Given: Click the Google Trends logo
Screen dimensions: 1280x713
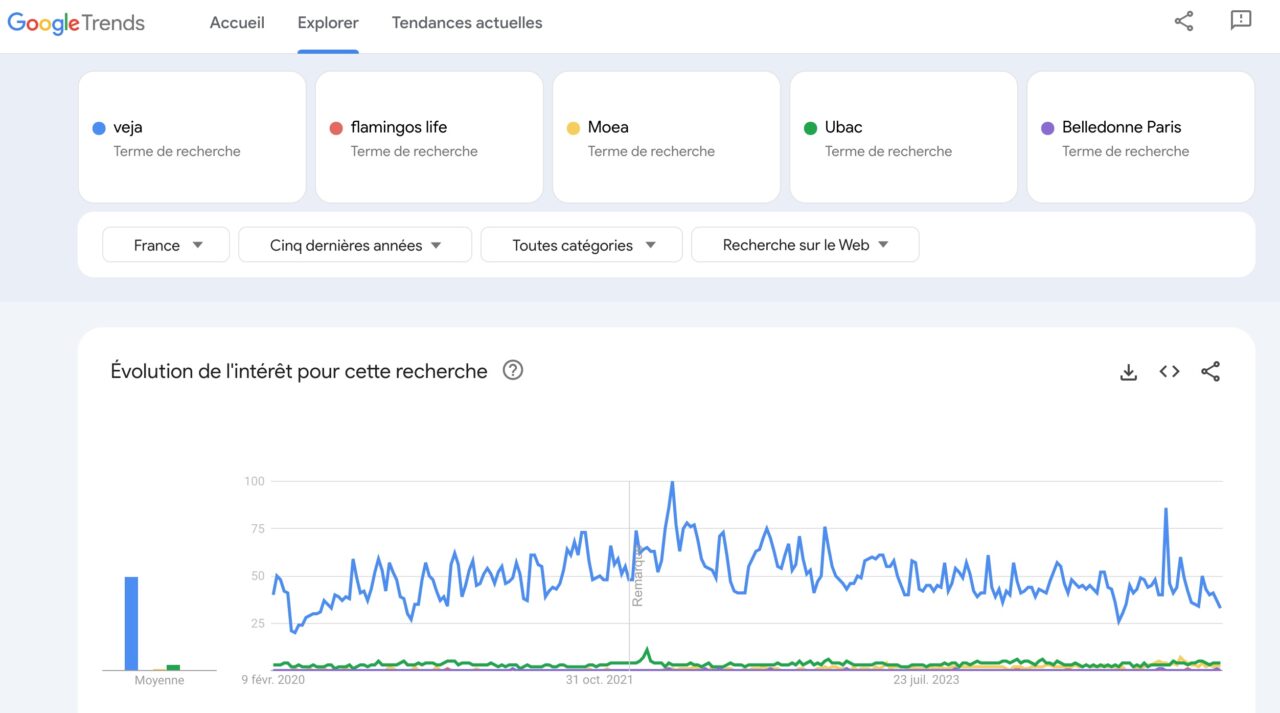Looking at the screenshot, I should pos(76,23).
